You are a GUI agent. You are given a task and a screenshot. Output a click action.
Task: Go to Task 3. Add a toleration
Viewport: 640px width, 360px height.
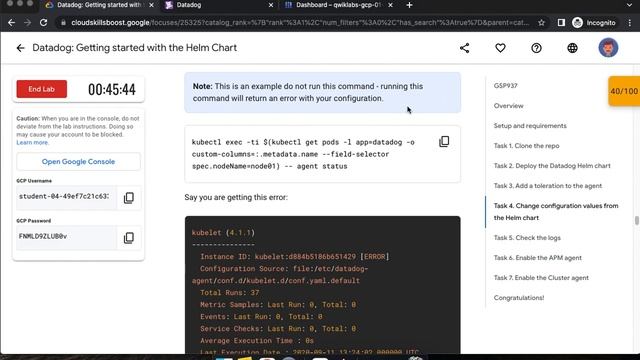[548, 186]
